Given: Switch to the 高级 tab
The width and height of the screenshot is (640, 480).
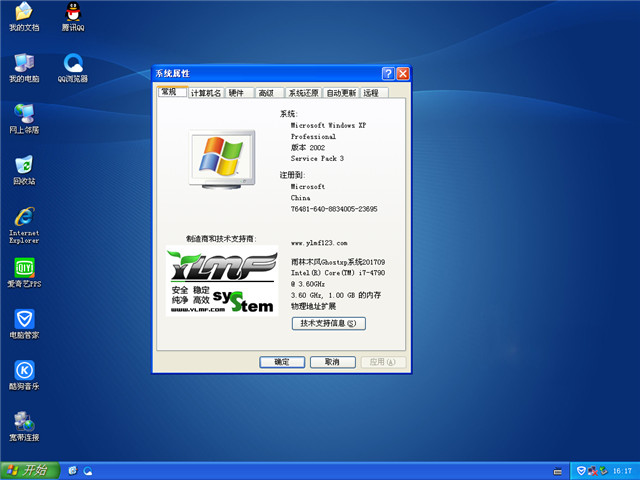Looking at the screenshot, I should (x=270, y=93).
